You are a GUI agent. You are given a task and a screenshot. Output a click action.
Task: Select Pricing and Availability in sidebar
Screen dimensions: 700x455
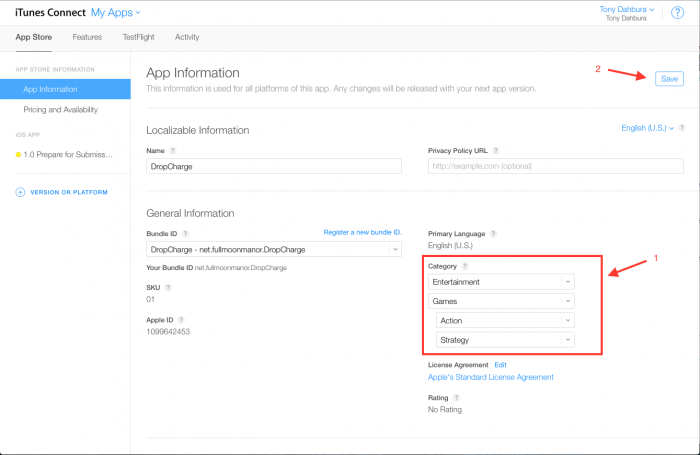click(x=61, y=110)
